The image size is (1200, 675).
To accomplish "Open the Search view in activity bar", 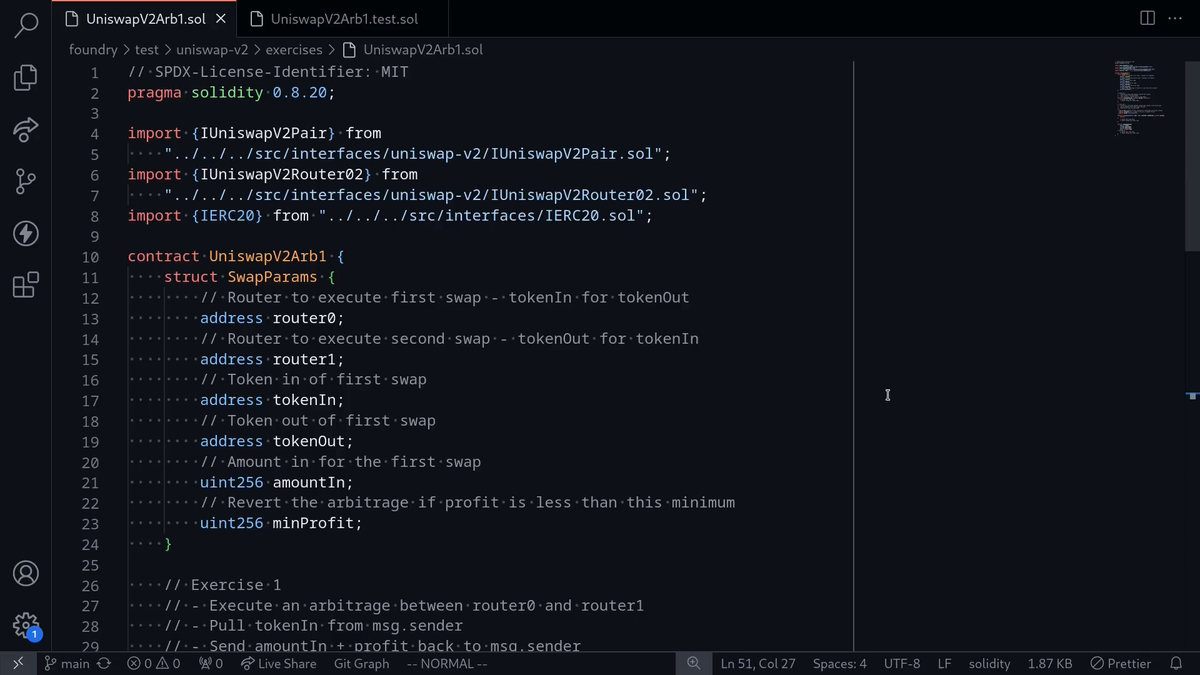I will click(x=26, y=25).
